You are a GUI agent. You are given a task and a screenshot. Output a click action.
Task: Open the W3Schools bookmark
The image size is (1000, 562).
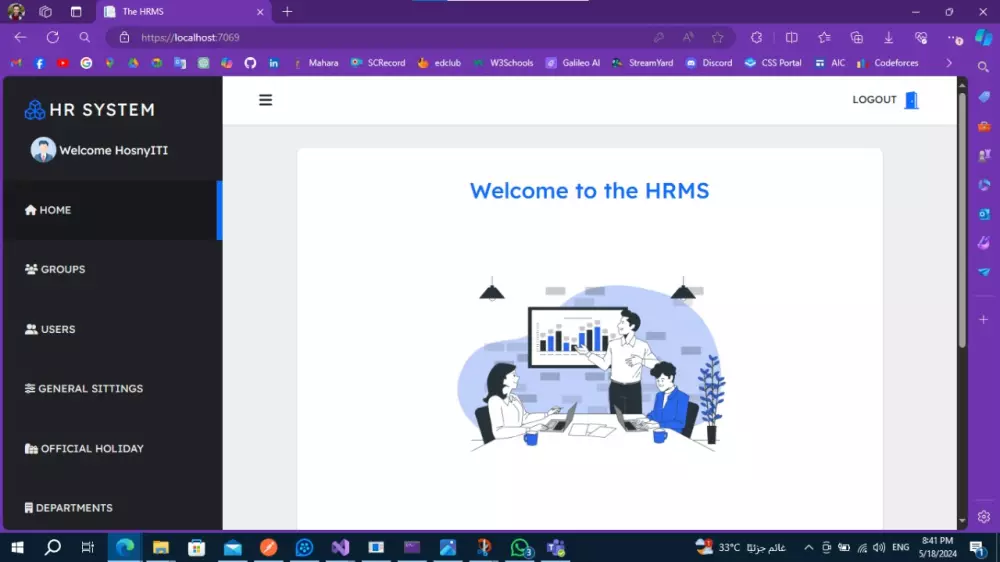coord(503,63)
